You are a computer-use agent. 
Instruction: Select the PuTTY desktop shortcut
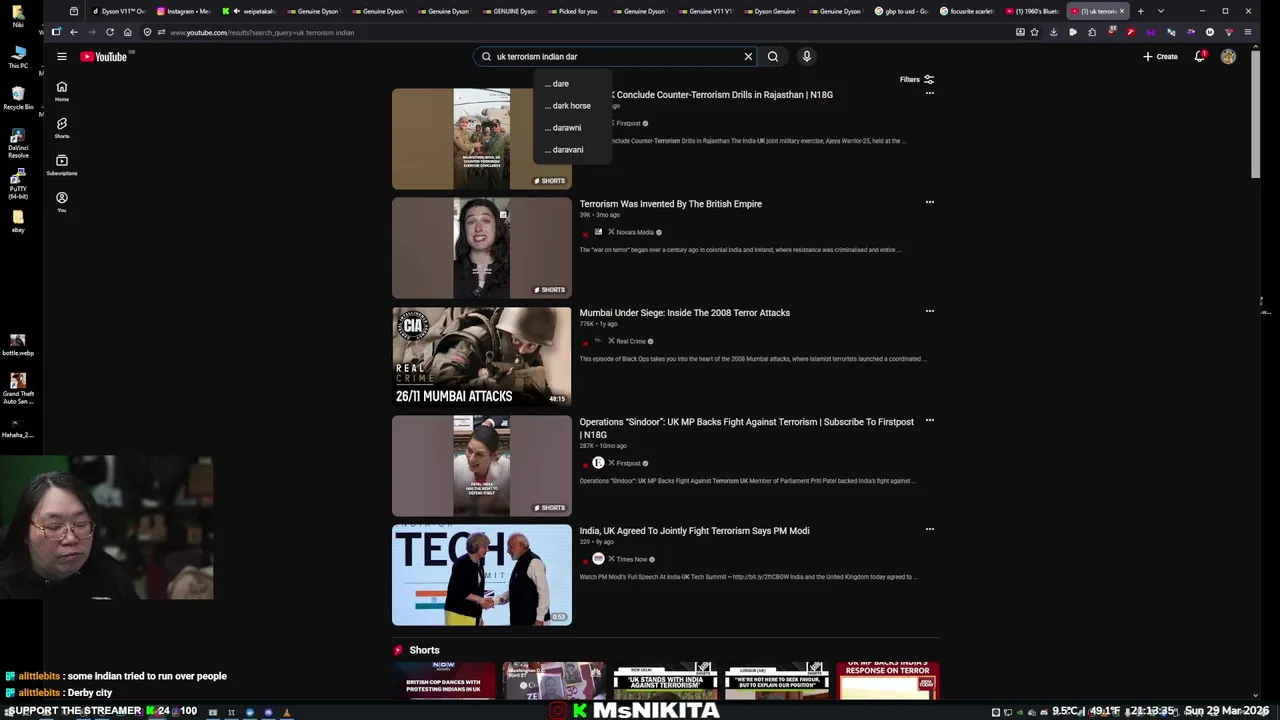pos(18,184)
